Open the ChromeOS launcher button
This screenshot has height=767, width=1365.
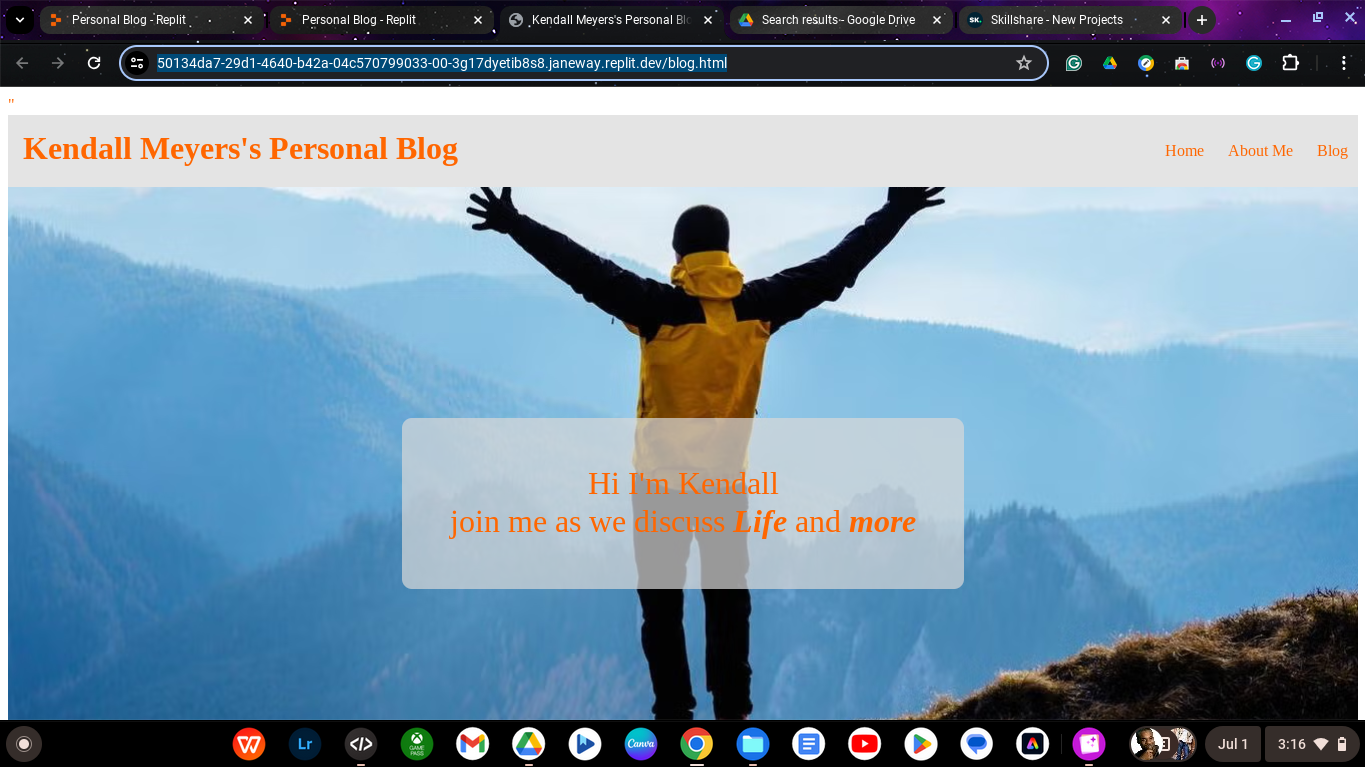[x=24, y=744]
